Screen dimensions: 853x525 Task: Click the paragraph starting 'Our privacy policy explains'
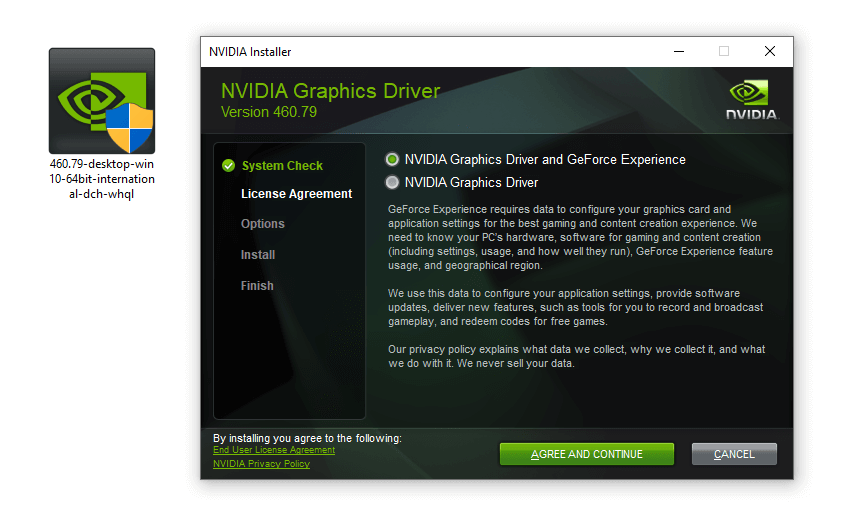coord(577,356)
